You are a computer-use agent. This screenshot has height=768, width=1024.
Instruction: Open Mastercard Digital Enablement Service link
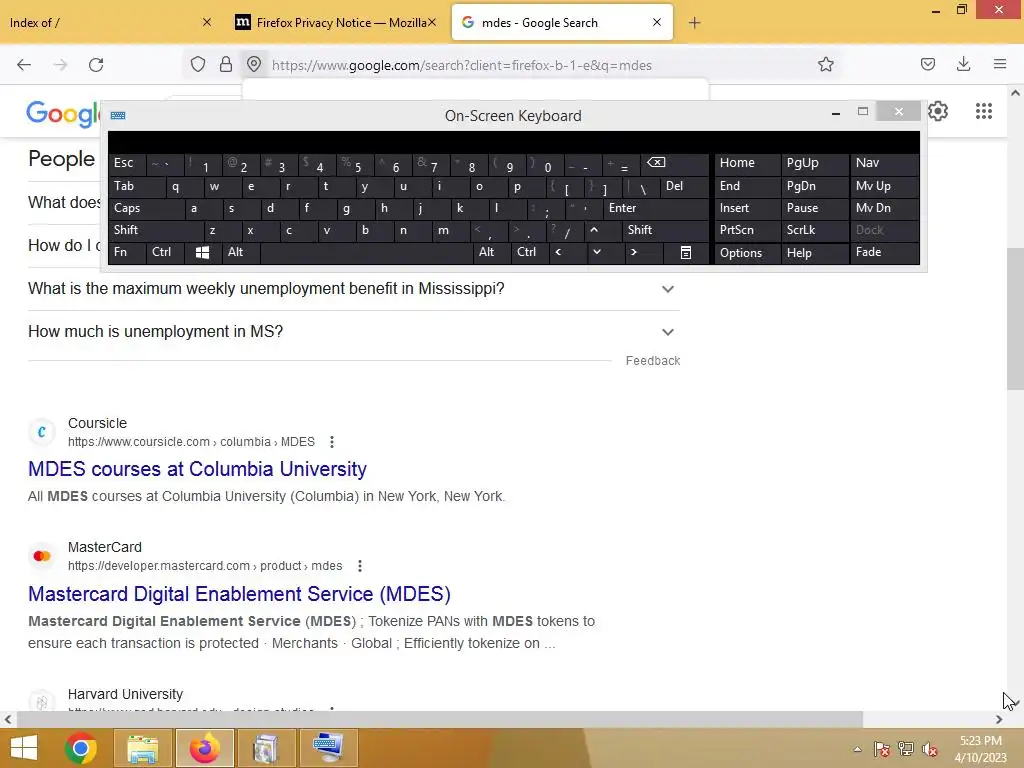240,594
